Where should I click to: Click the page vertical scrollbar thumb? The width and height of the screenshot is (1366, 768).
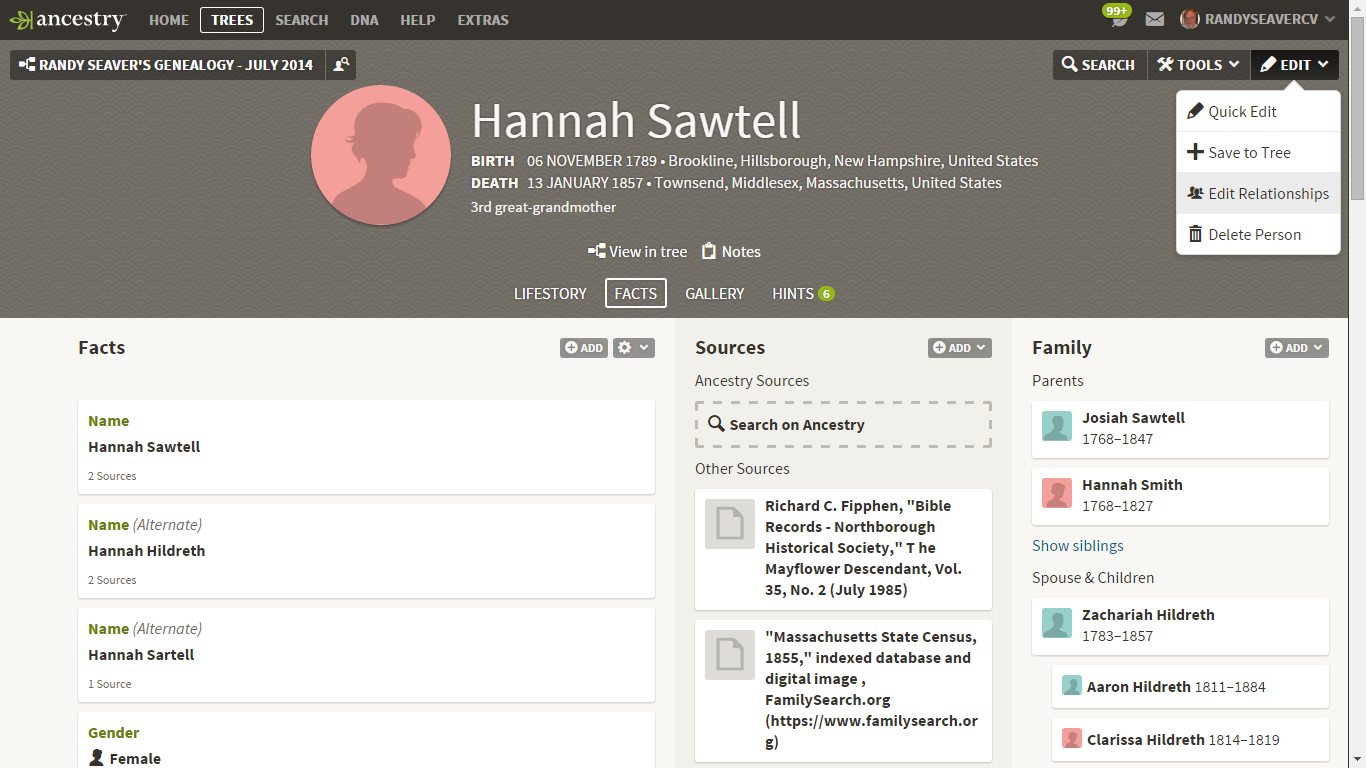click(1357, 108)
